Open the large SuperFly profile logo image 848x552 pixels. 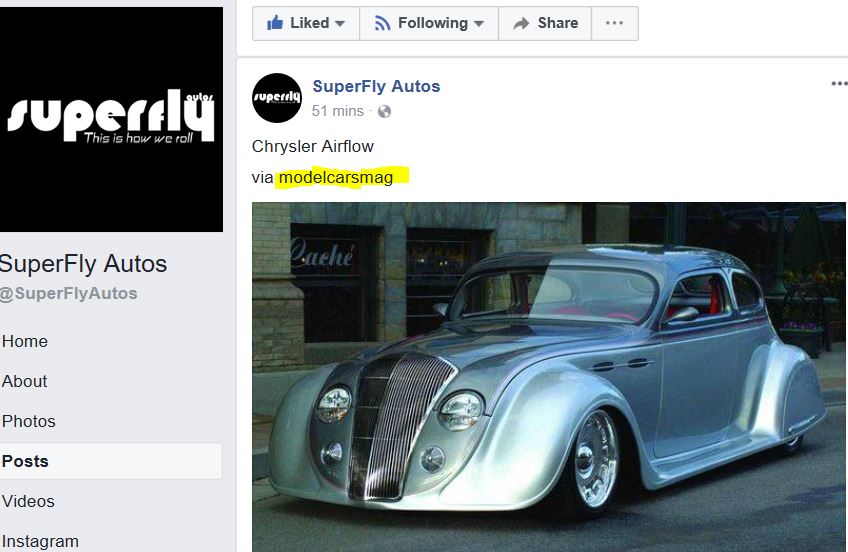111,119
